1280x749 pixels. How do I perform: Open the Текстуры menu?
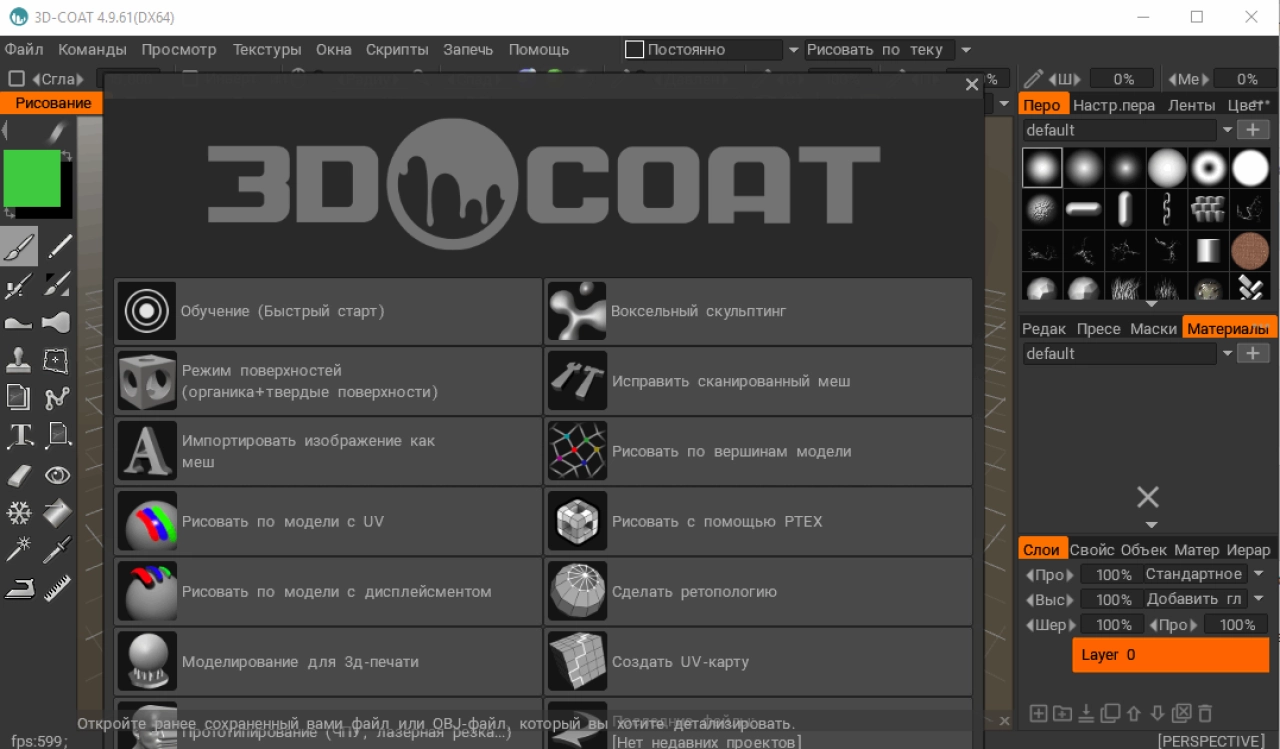tap(267, 49)
